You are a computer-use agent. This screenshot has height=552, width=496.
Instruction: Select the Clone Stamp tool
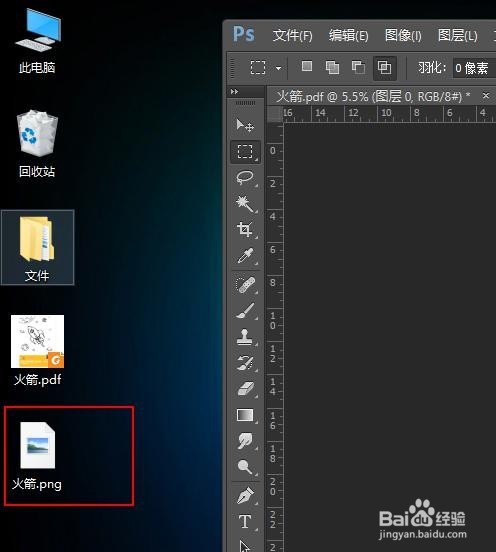point(245,337)
